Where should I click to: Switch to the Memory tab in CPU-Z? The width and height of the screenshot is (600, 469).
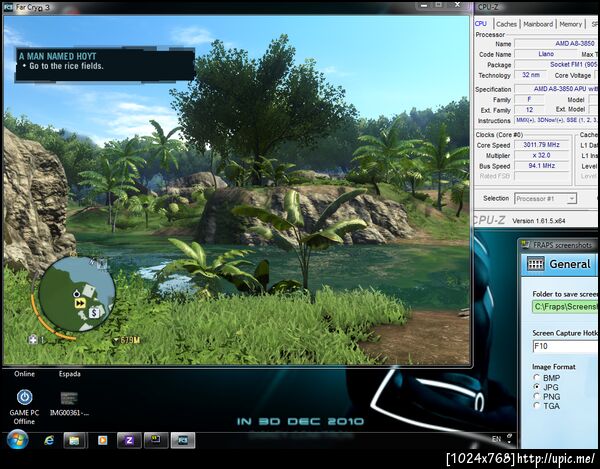[x=571, y=24]
